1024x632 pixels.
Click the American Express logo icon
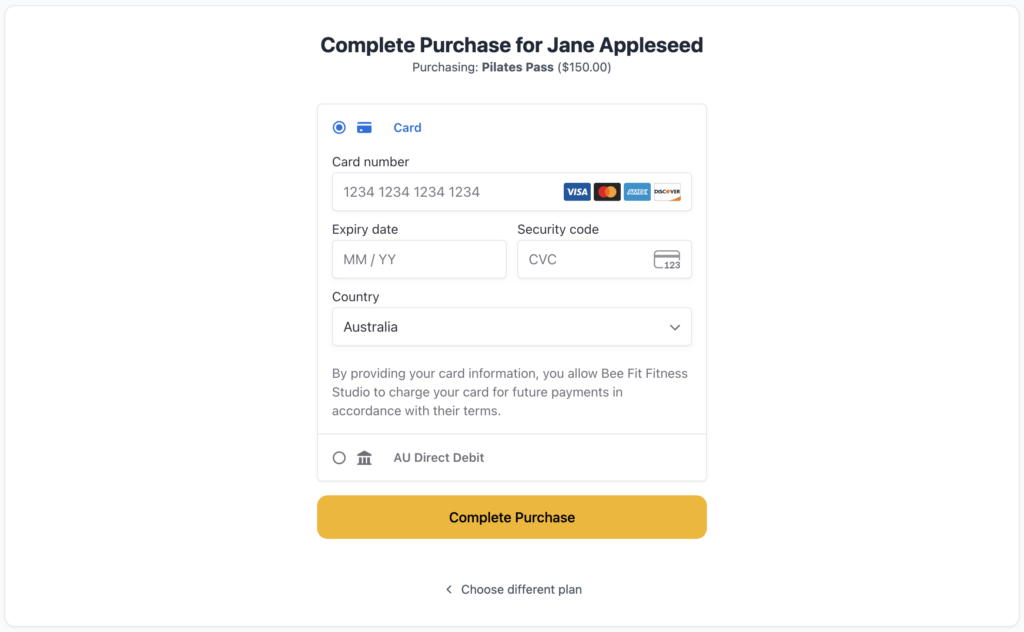point(637,192)
